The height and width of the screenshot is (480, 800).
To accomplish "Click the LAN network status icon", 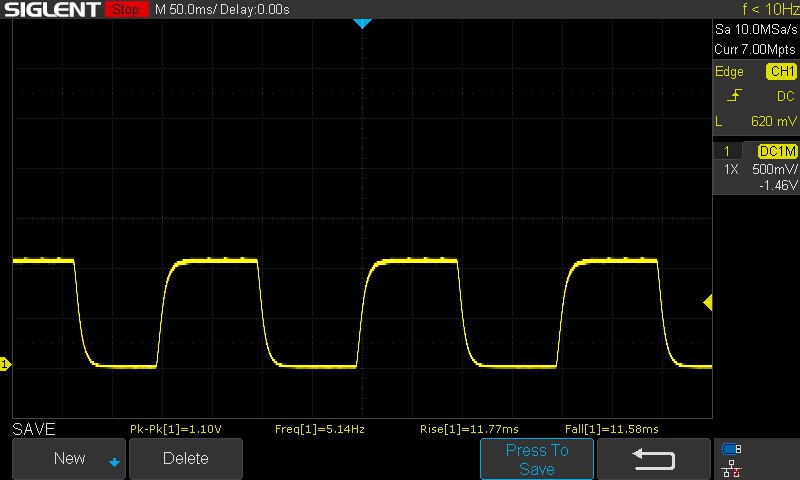I will coord(732,468).
